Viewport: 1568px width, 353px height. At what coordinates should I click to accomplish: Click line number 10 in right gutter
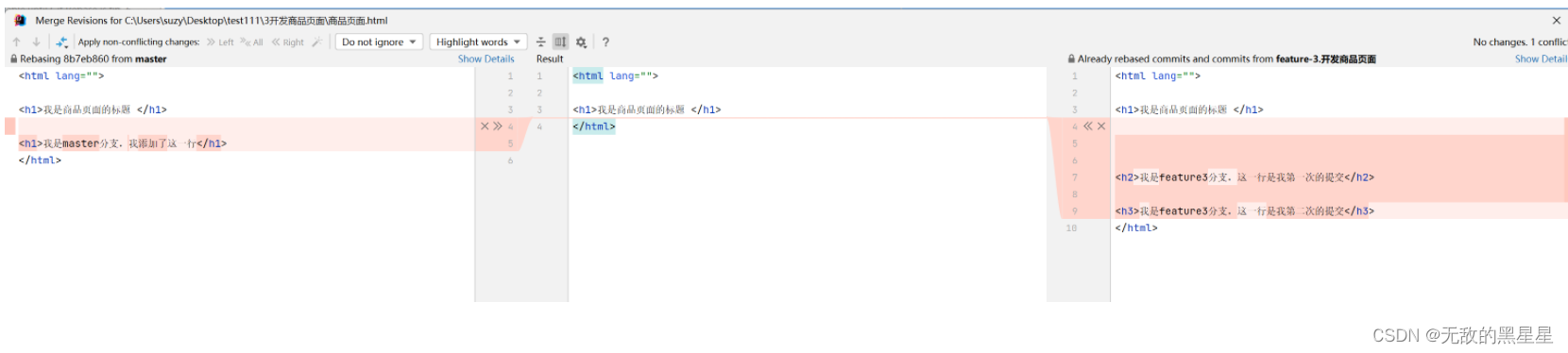click(1071, 228)
